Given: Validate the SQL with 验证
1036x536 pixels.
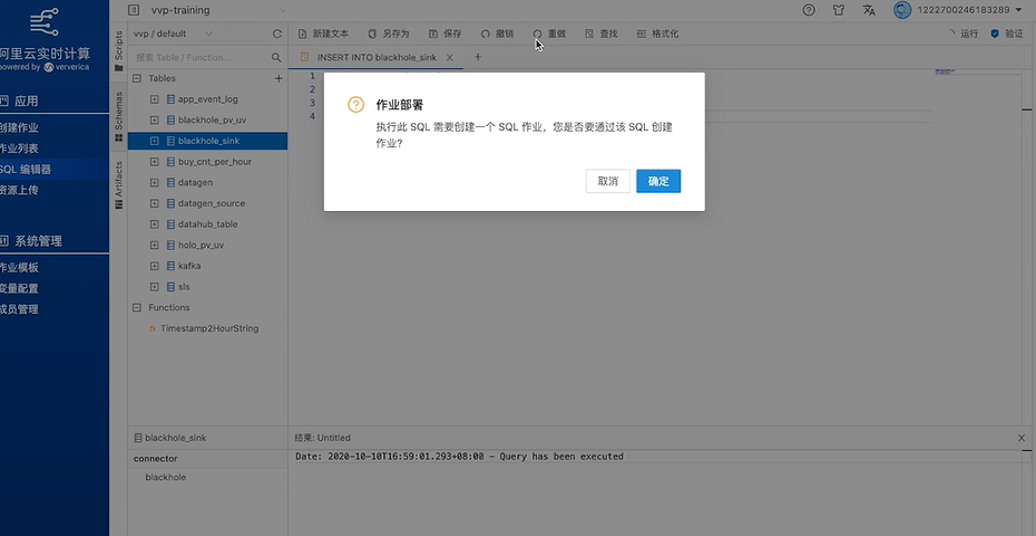Looking at the screenshot, I should coord(1007,34).
